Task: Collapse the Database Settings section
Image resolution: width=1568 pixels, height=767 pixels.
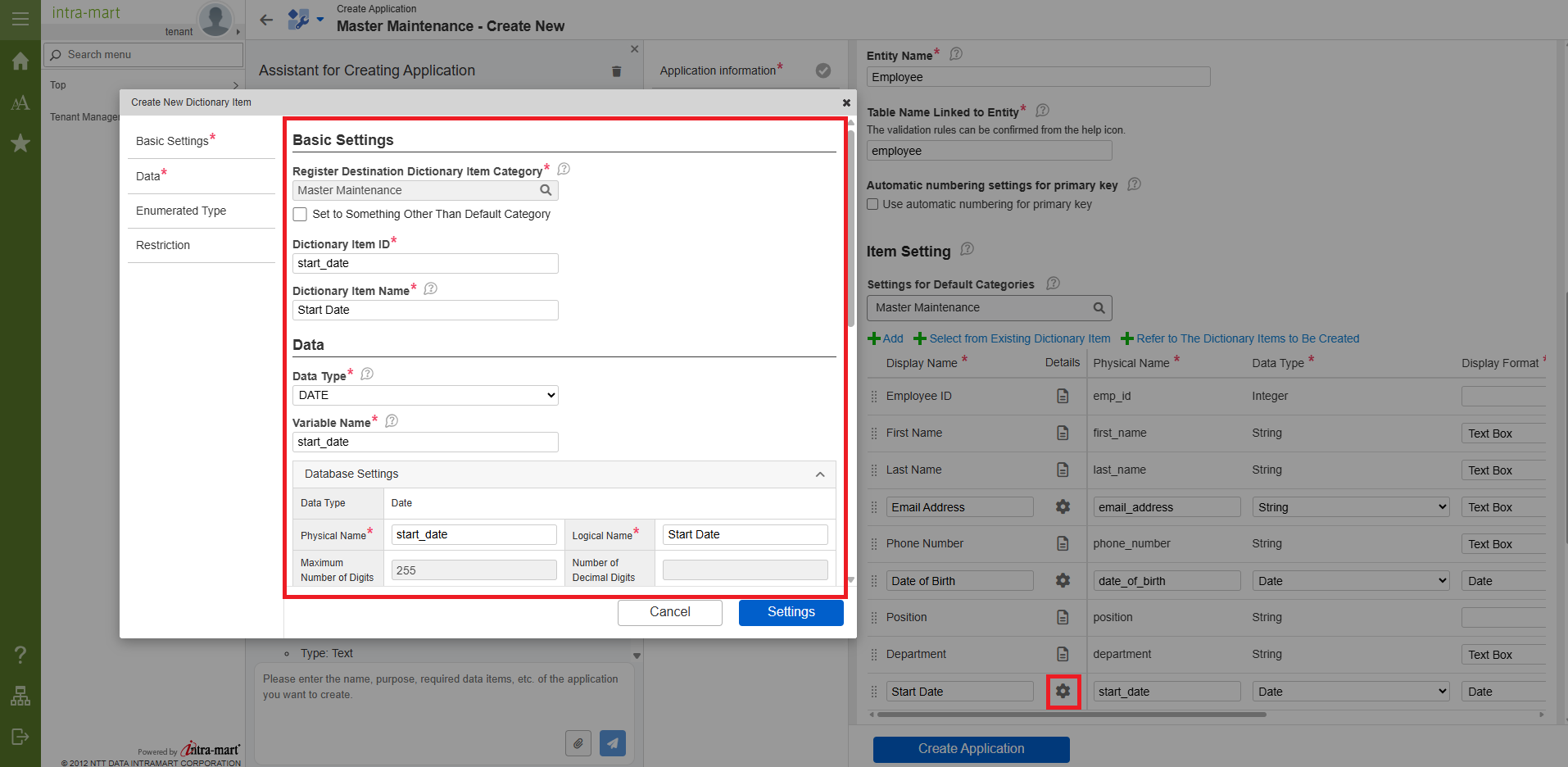Action: (819, 474)
